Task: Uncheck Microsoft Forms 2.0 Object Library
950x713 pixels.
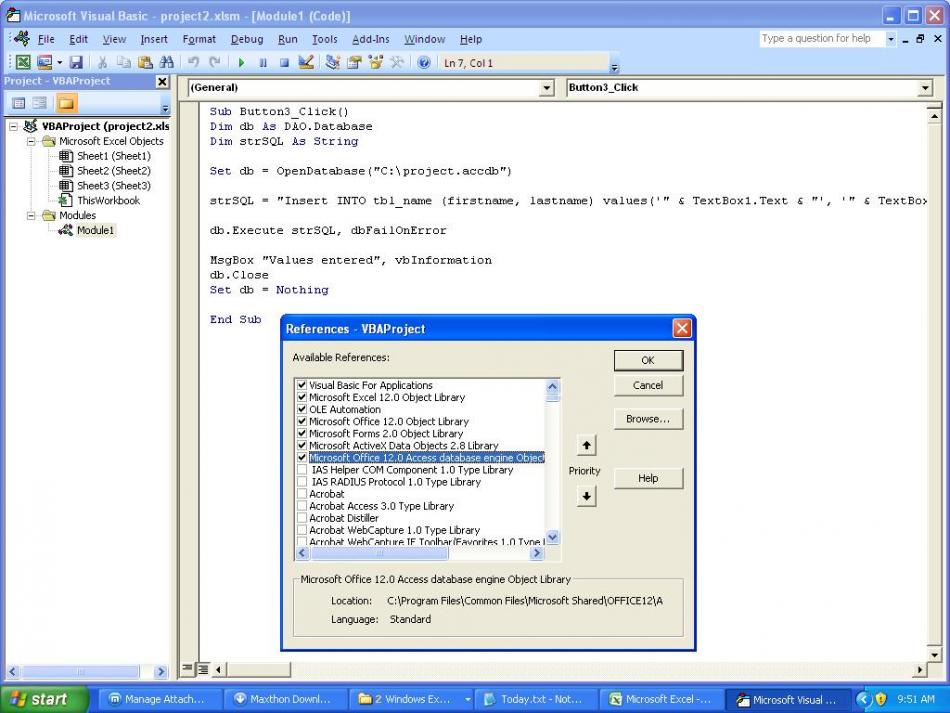Action: [302, 433]
